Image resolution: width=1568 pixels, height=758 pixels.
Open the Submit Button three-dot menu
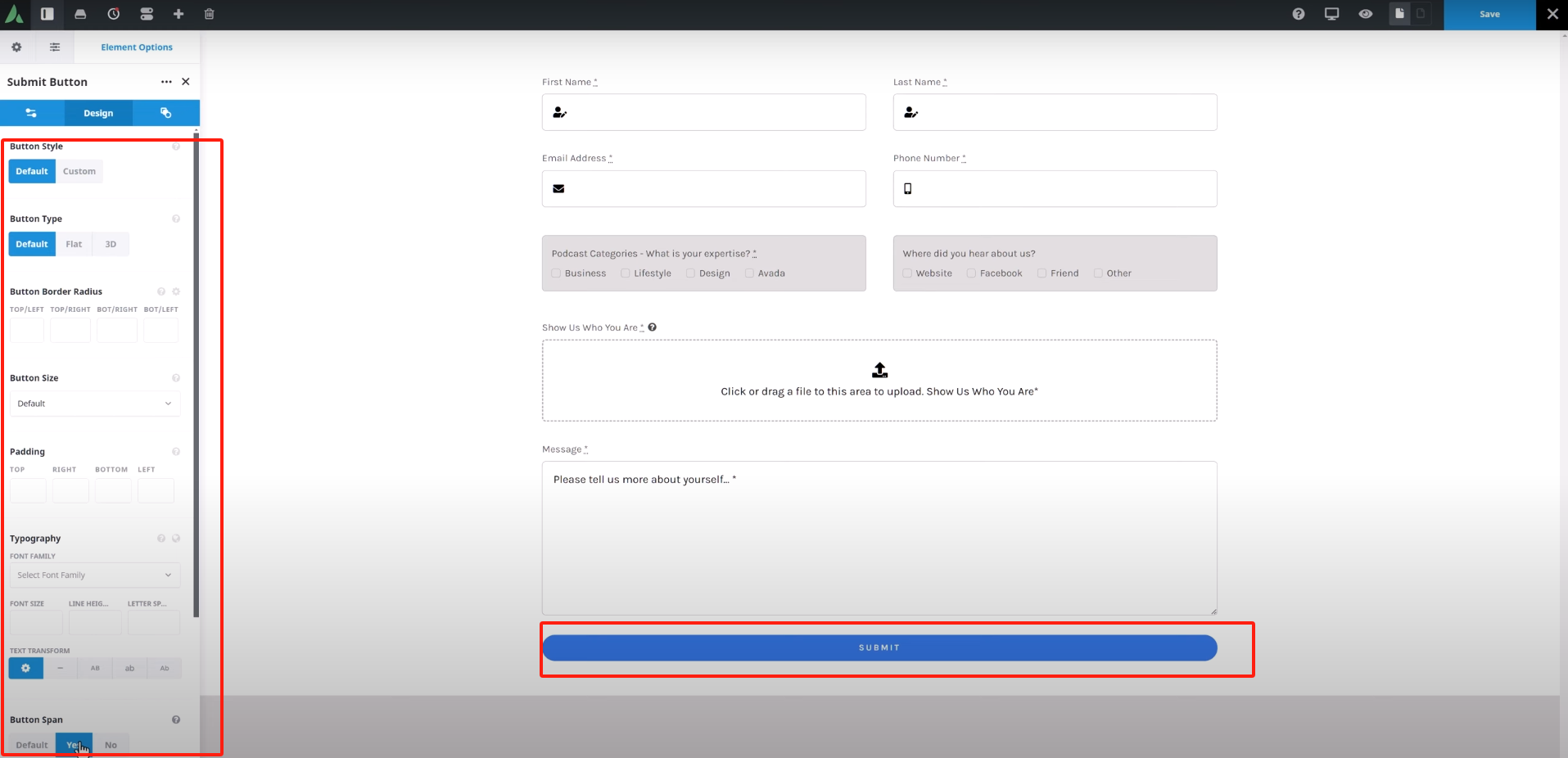click(166, 82)
